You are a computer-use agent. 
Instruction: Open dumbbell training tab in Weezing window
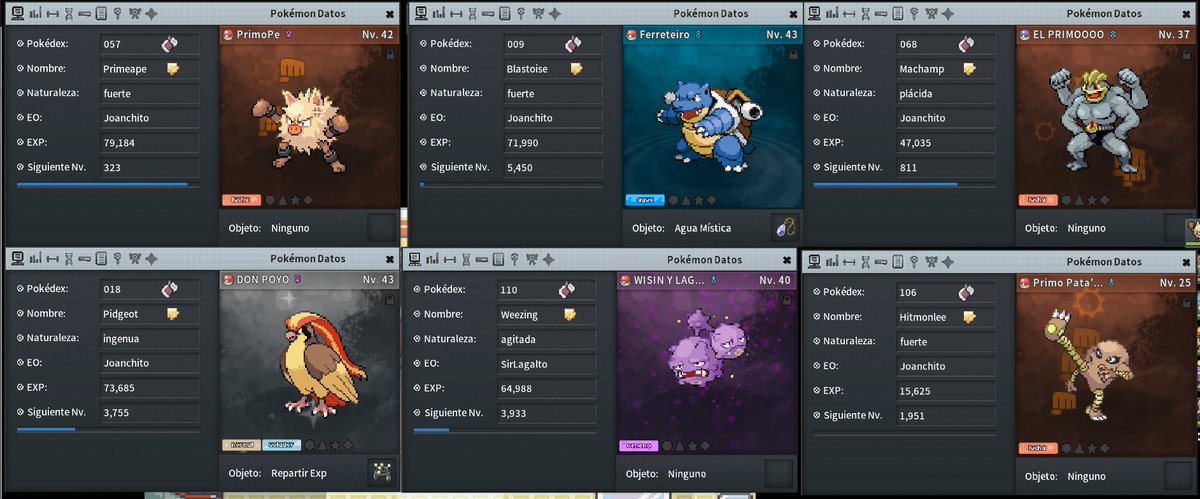tap(450, 260)
